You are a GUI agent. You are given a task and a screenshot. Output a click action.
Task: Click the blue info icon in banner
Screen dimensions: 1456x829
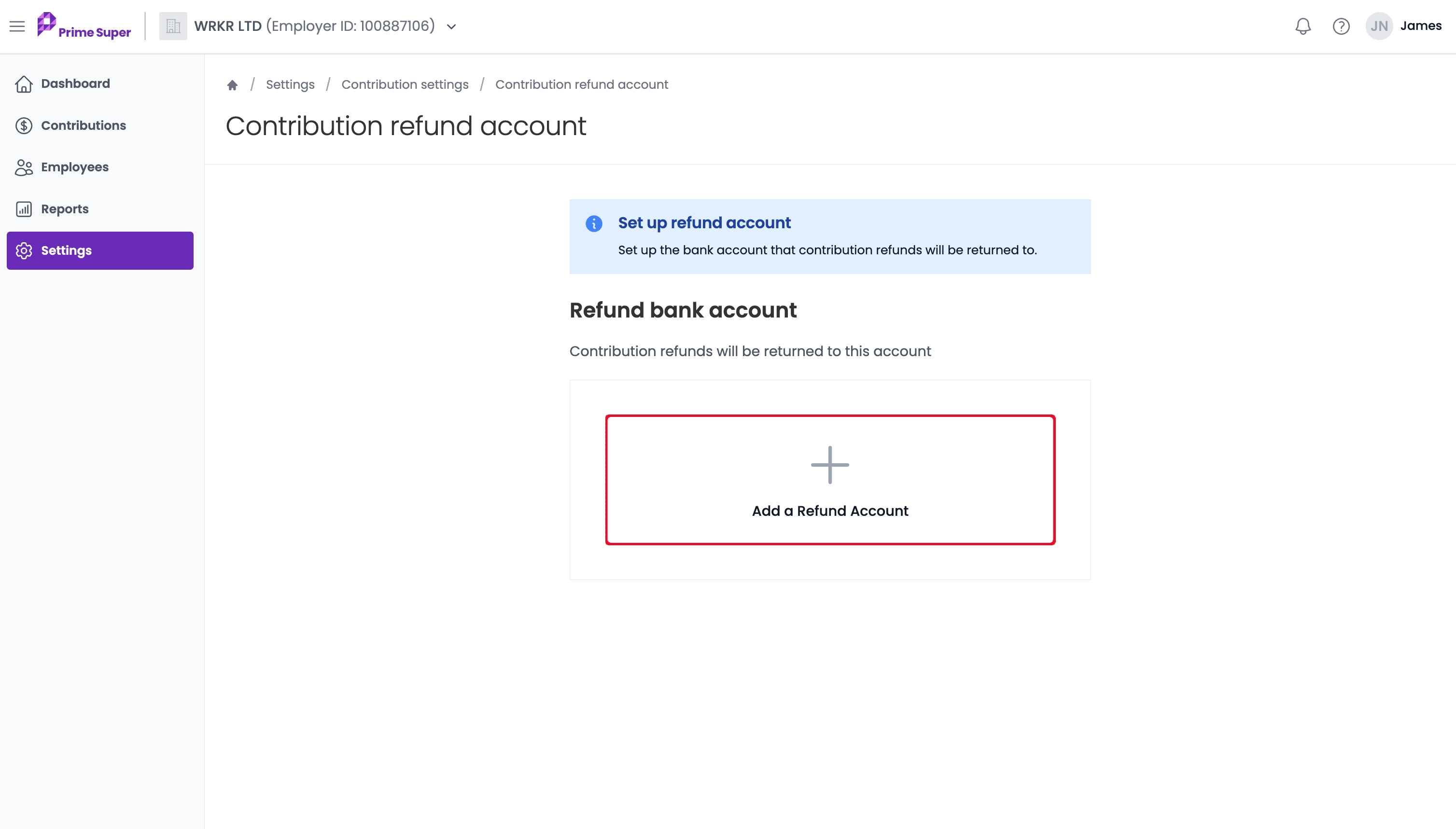[594, 223]
